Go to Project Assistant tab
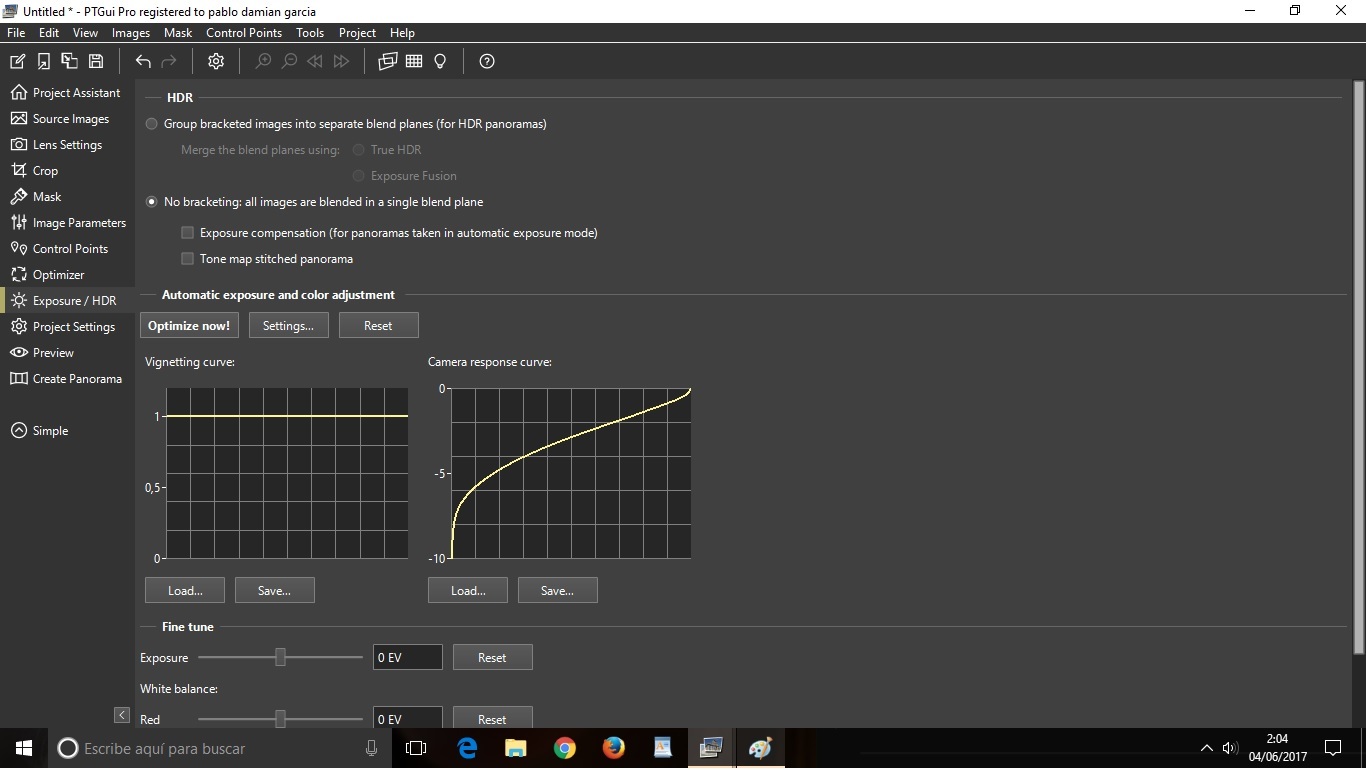The width and height of the screenshot is (1366, 770). (x=67, y=93)
